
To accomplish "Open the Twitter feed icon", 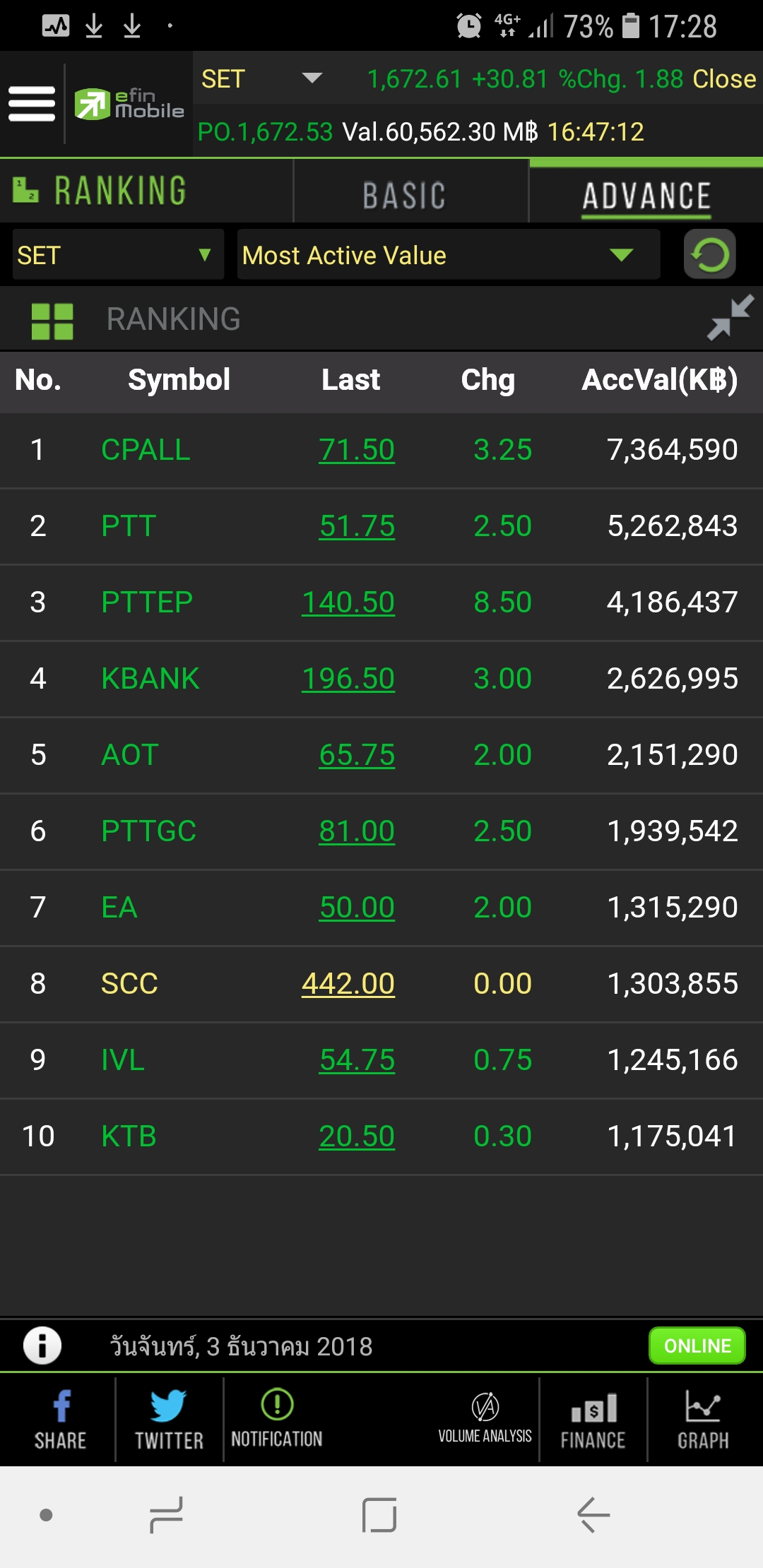I will 169,1418.
